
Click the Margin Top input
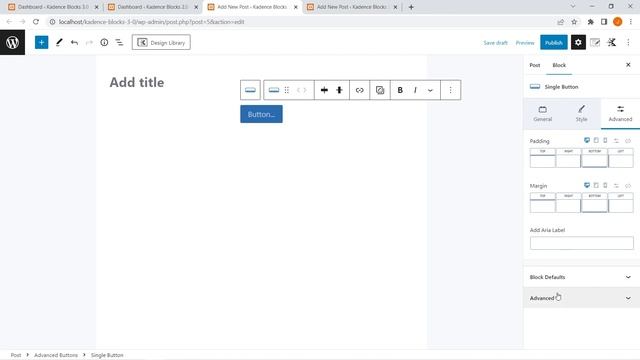(542, 206)
